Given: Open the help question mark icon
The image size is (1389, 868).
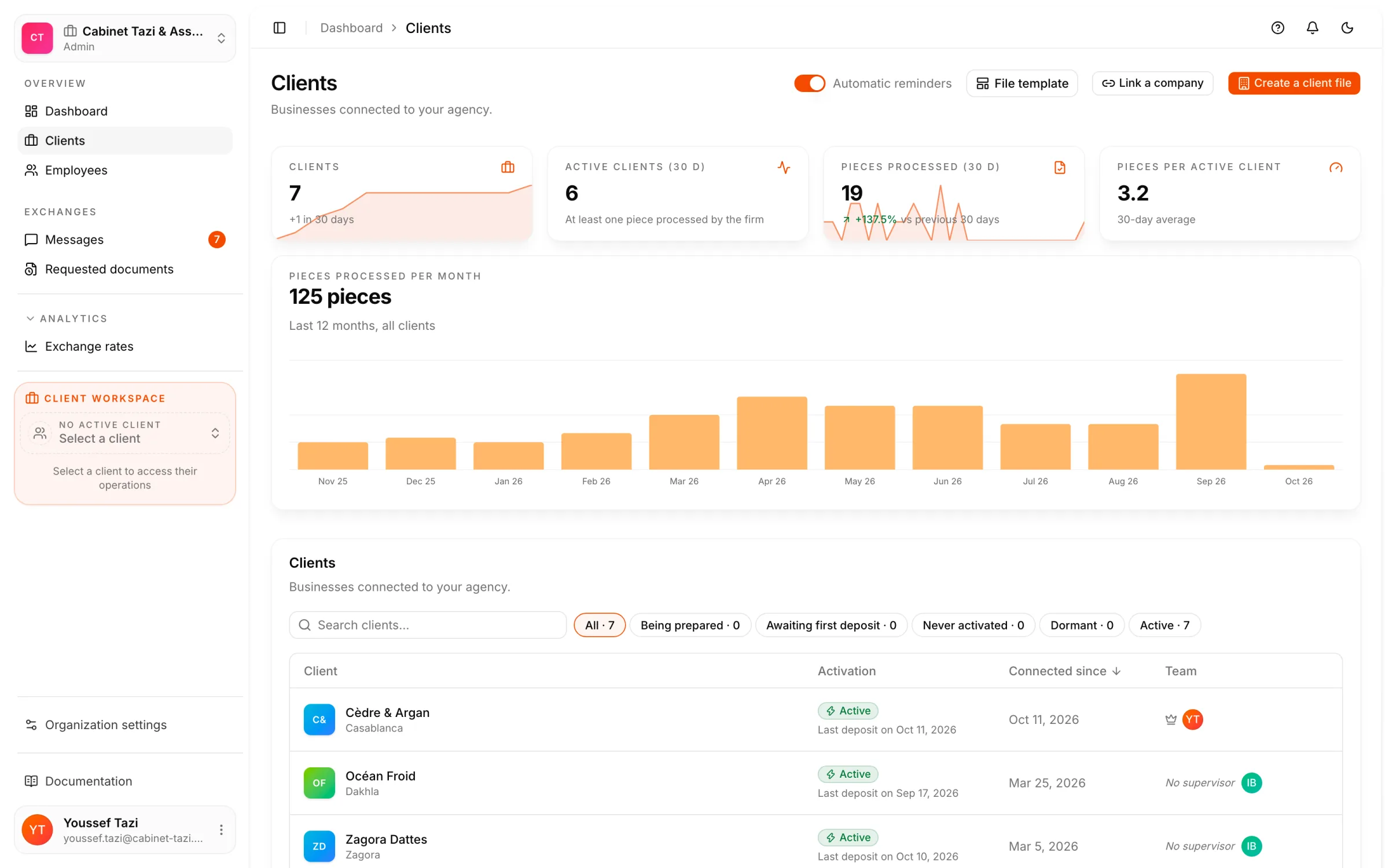Looking at the screenshot, I should (1278, 28).
